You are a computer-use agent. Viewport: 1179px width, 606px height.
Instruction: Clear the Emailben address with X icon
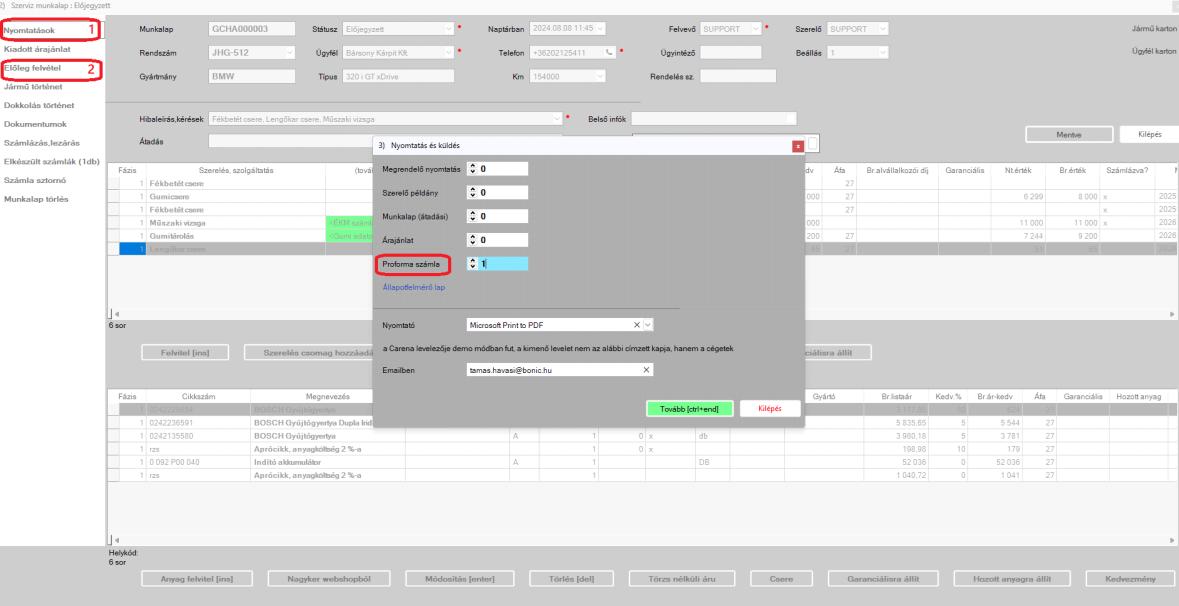645,370
